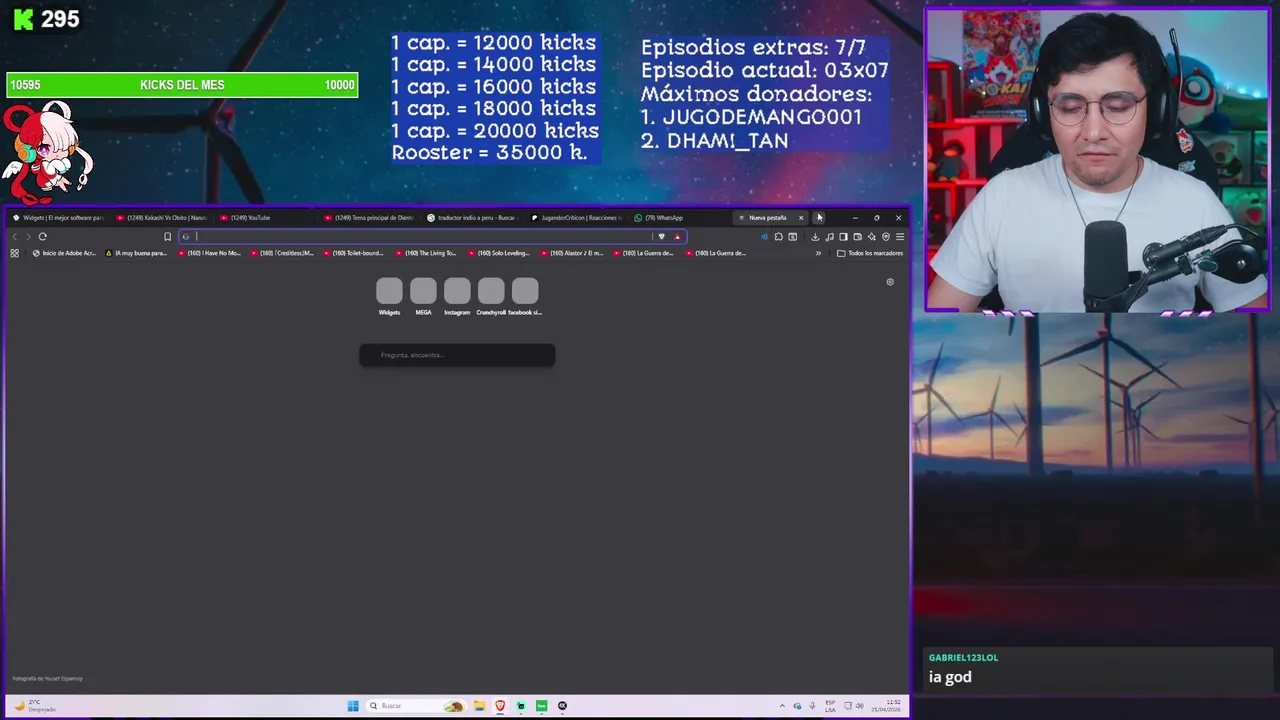Screen dimensions: 1280x720
Task: Open IA muy buena para... bookmark
Action: click(x=136, y=253)
